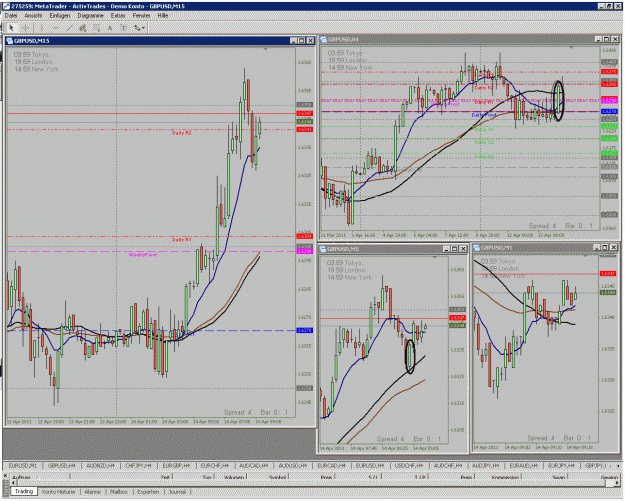Switch to AUDJPY,H4 chart tab
This screenshot has width=625, height=501.
[485, 466]
